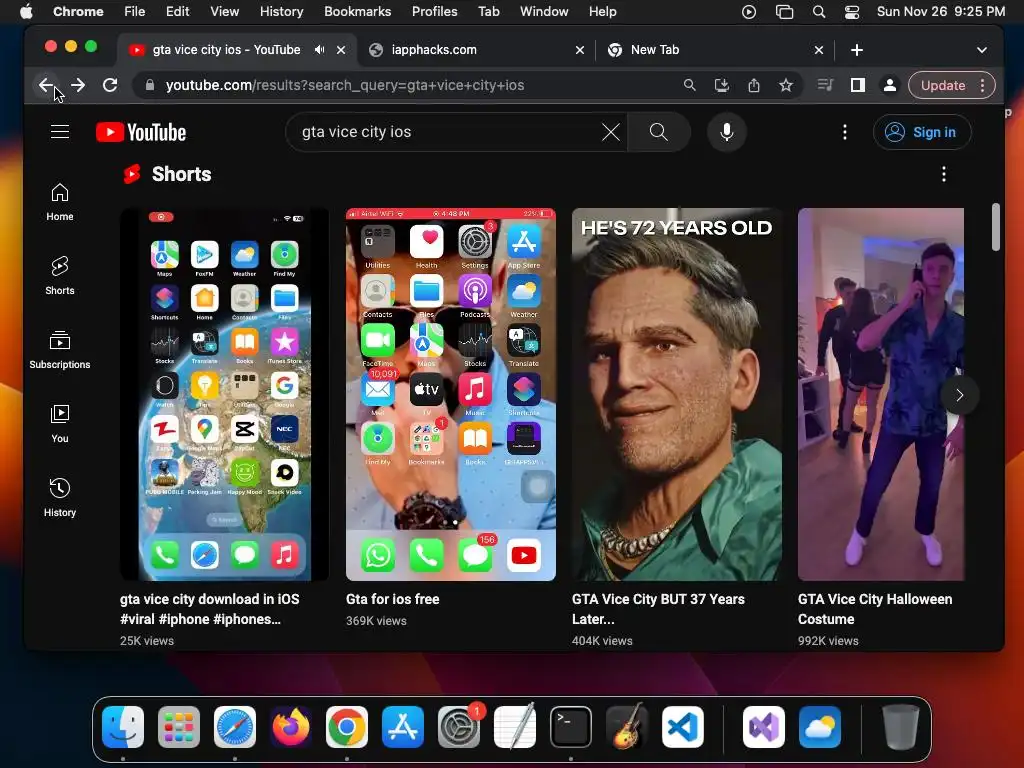This screenshot has width=1024, height=768.
Task: Open Terminal from the Dock
Action: (x=571, y=727)
